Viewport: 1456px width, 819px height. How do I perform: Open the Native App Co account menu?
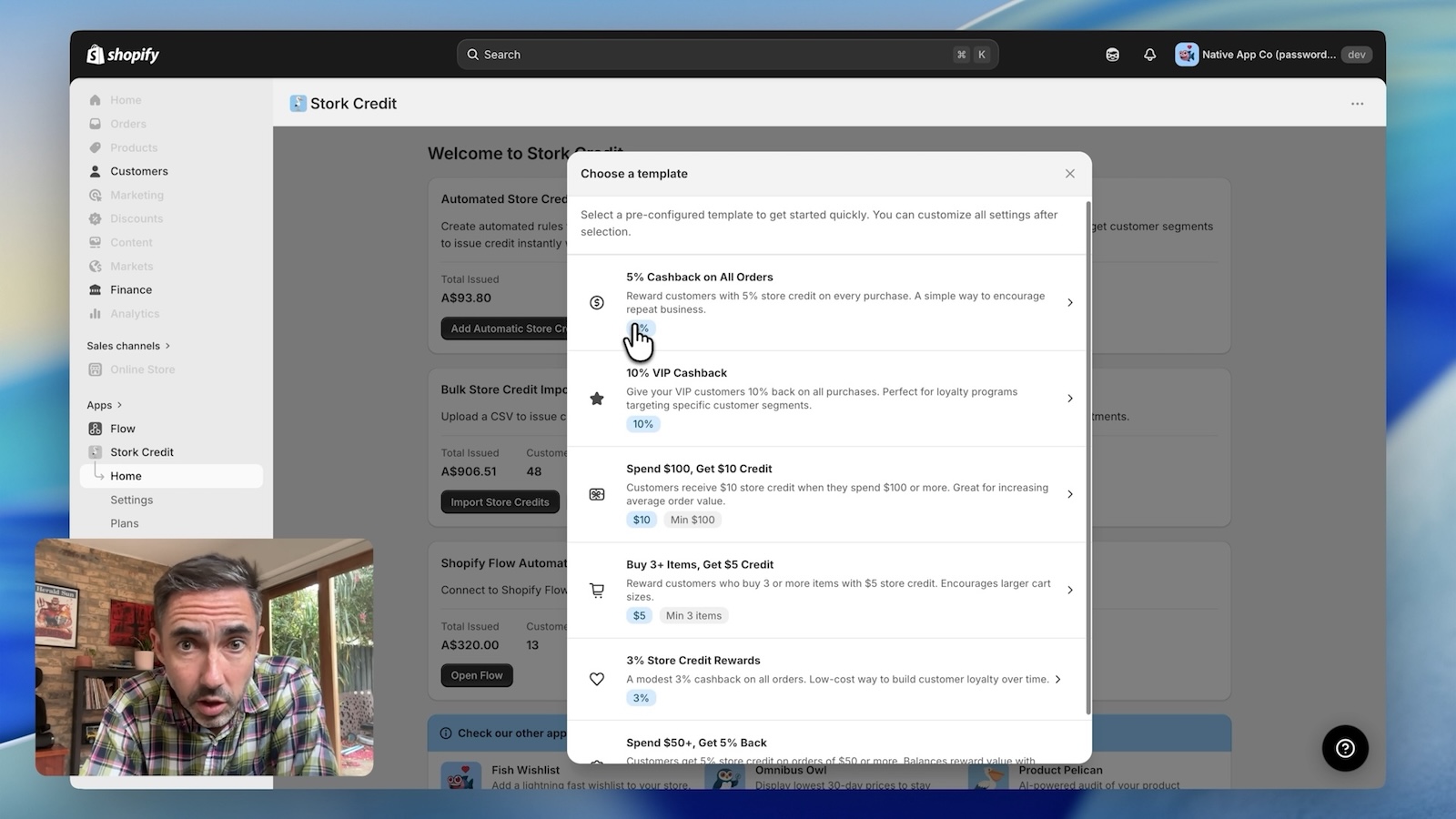tap(1272, 55)
